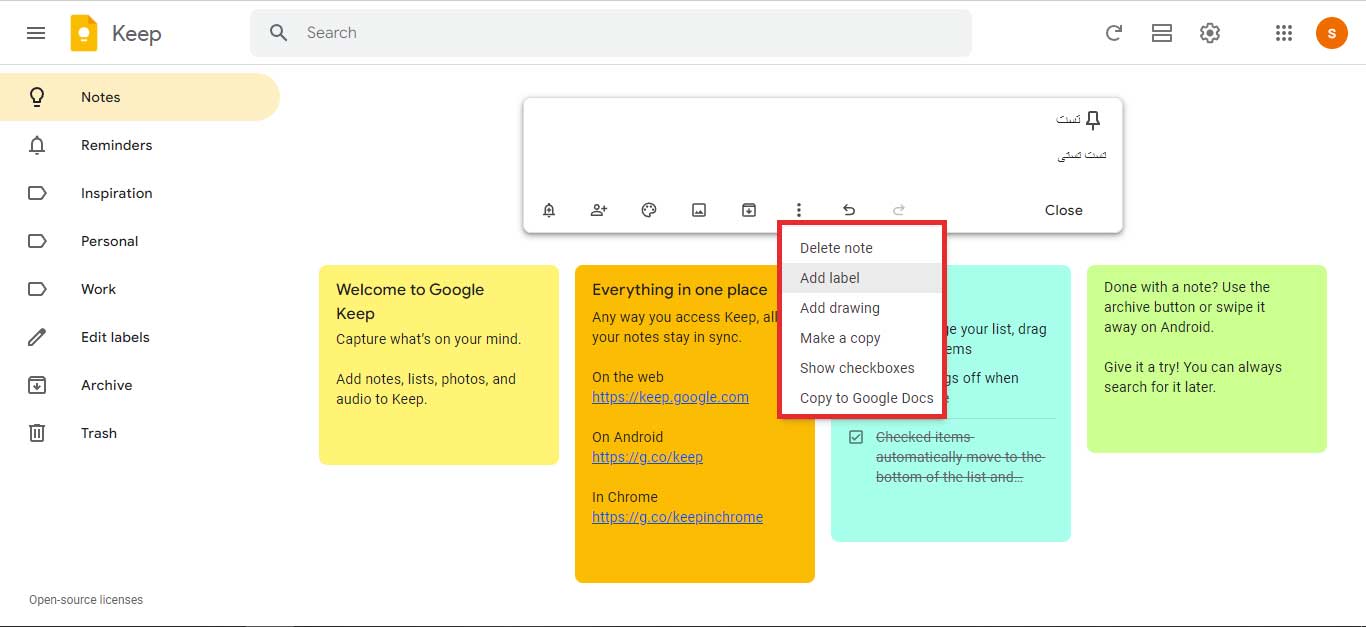Uncheck the checked list item checkbox
Image resolution: width=1366 pixels, height=627 pixels.
point(856,437)
